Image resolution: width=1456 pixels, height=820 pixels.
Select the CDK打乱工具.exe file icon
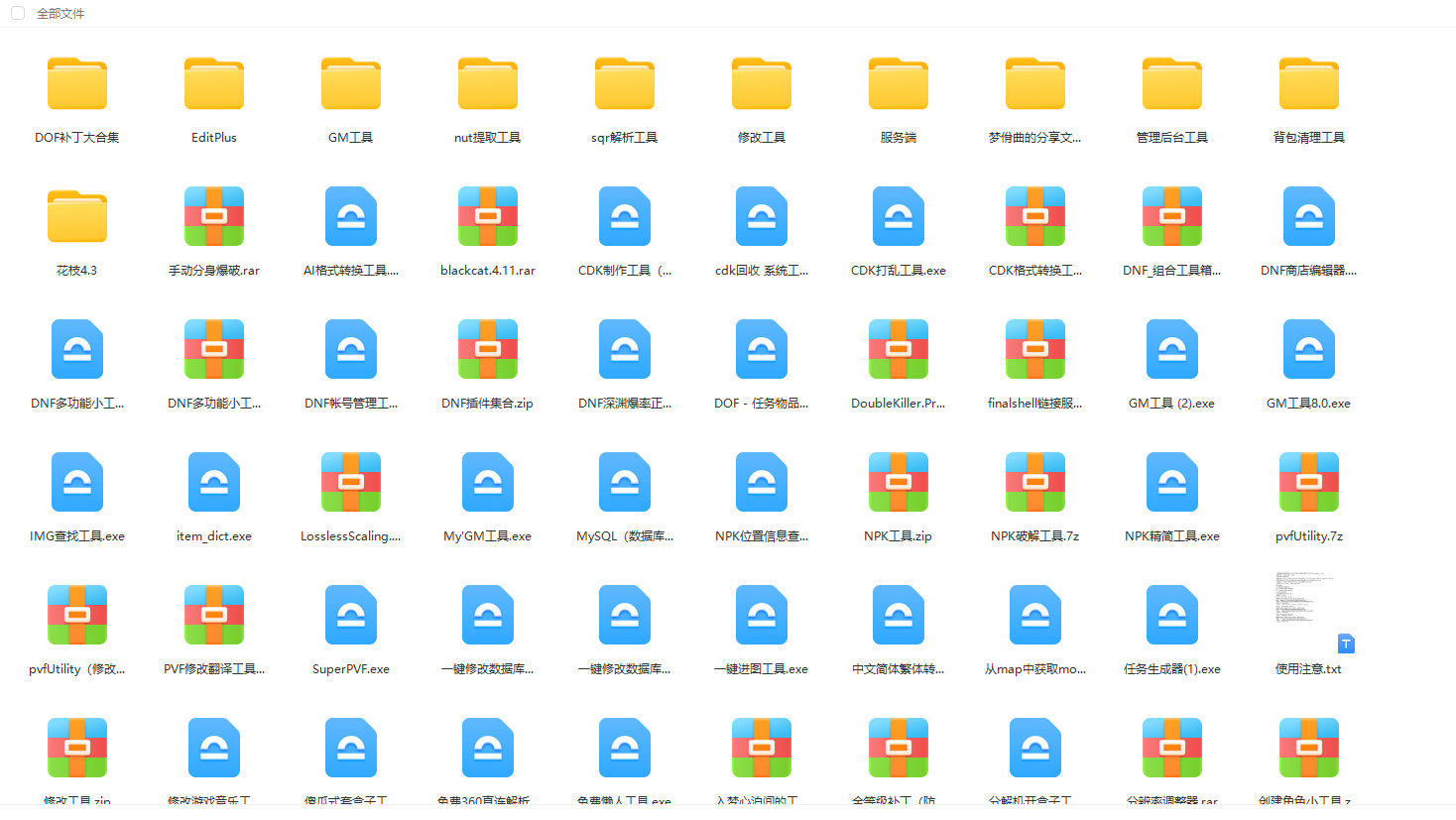(899, 217)
